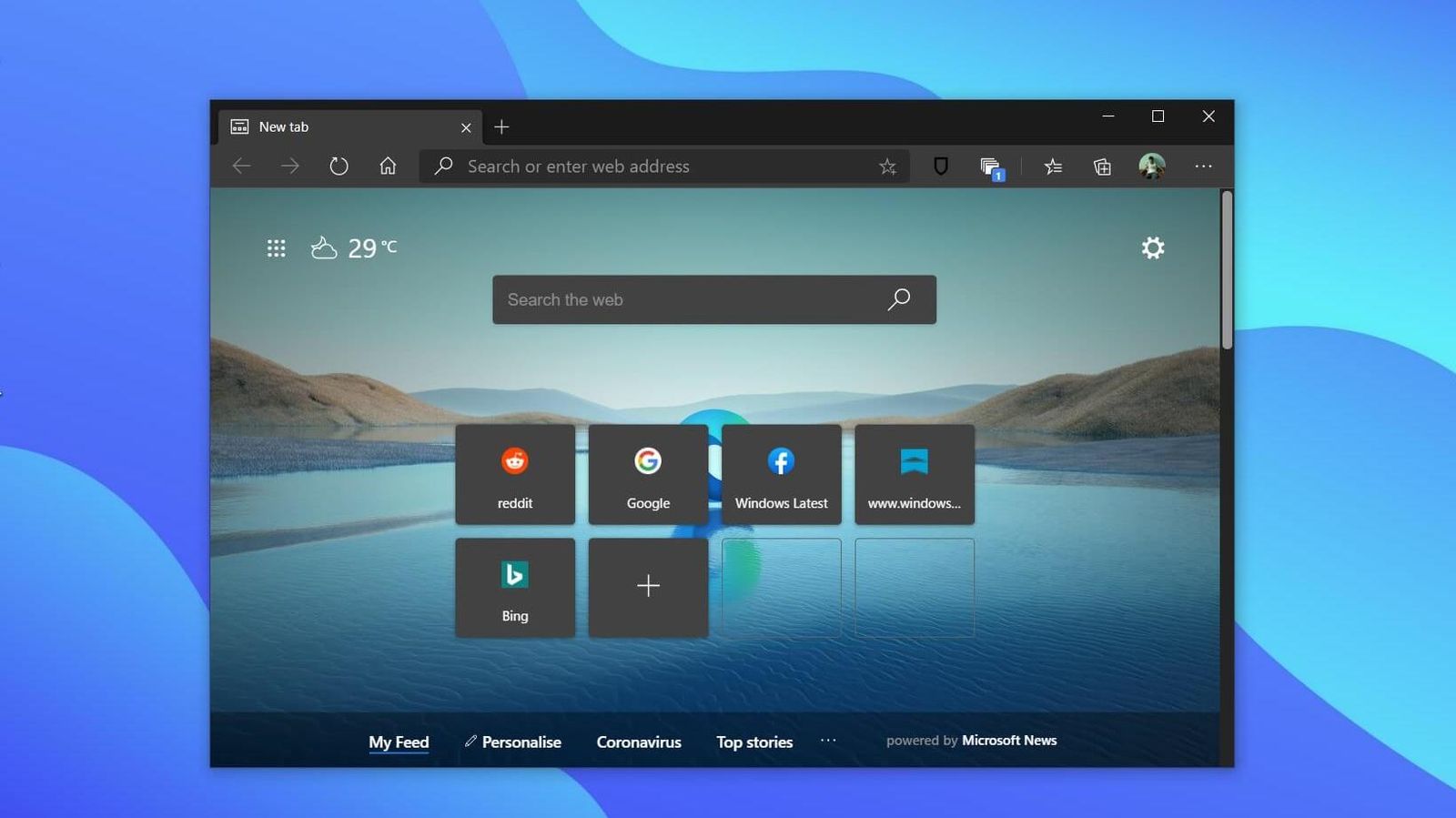Refresh the page with the reload icon
The image size is (1456, 818).
[x=339, y=167]
